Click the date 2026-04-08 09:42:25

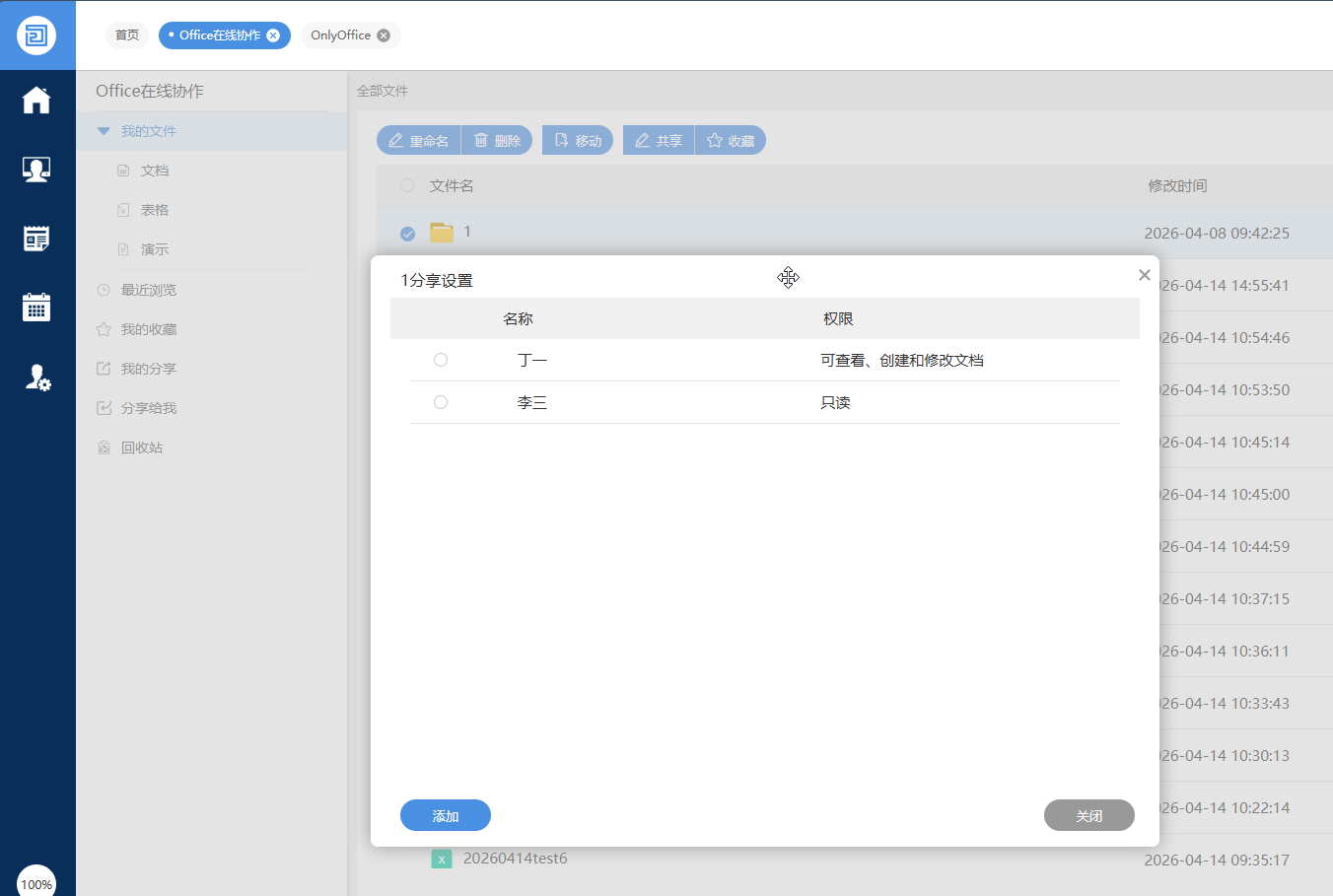[1217, 234]
